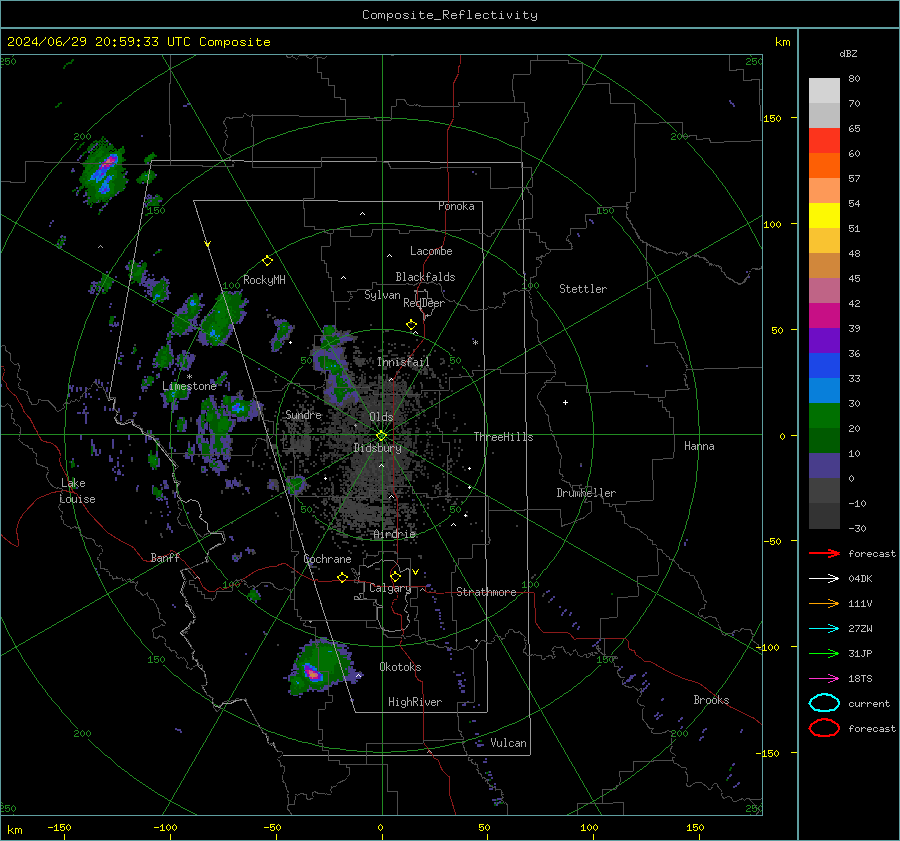The height and width of the screenshot is (841, 900).
Task: Click the Stettler city label
Action: click(x=583, y=289)
